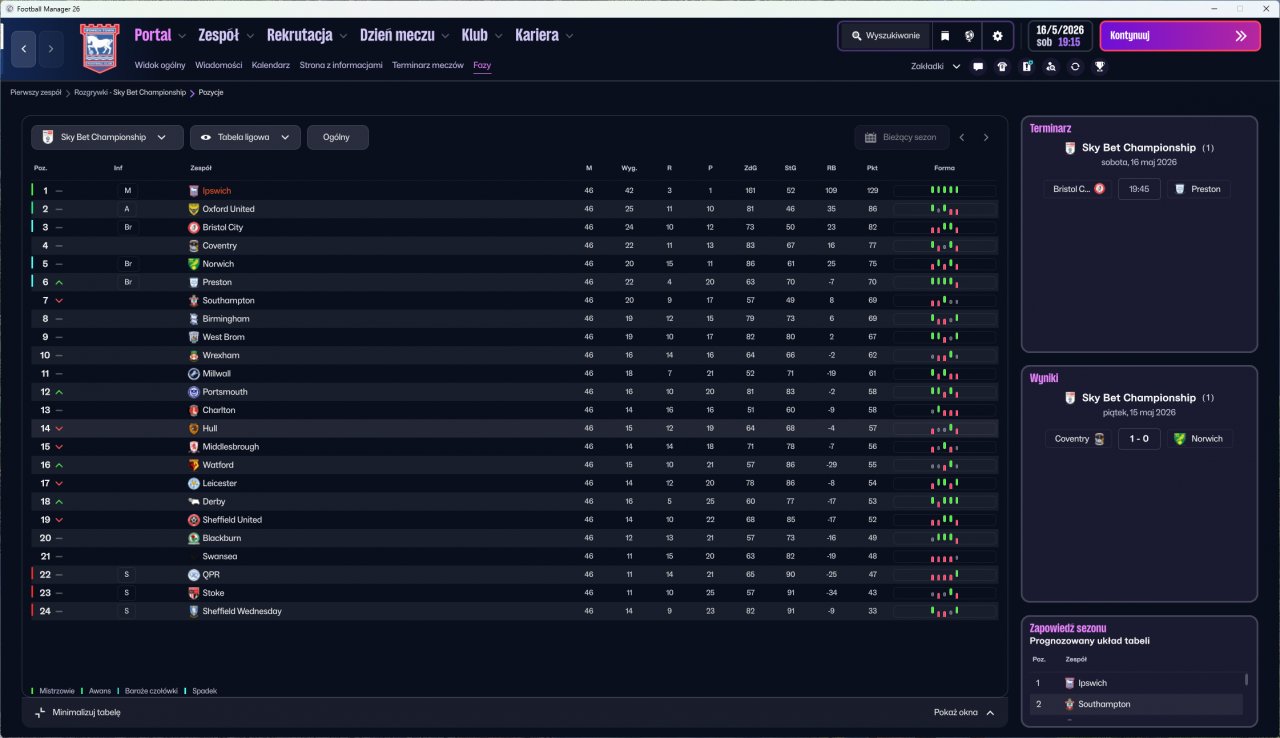Screen dimensions: 1280x738
Task: Open the Southampton row in Prognozowany układ tabeli
Action: 1136,704
